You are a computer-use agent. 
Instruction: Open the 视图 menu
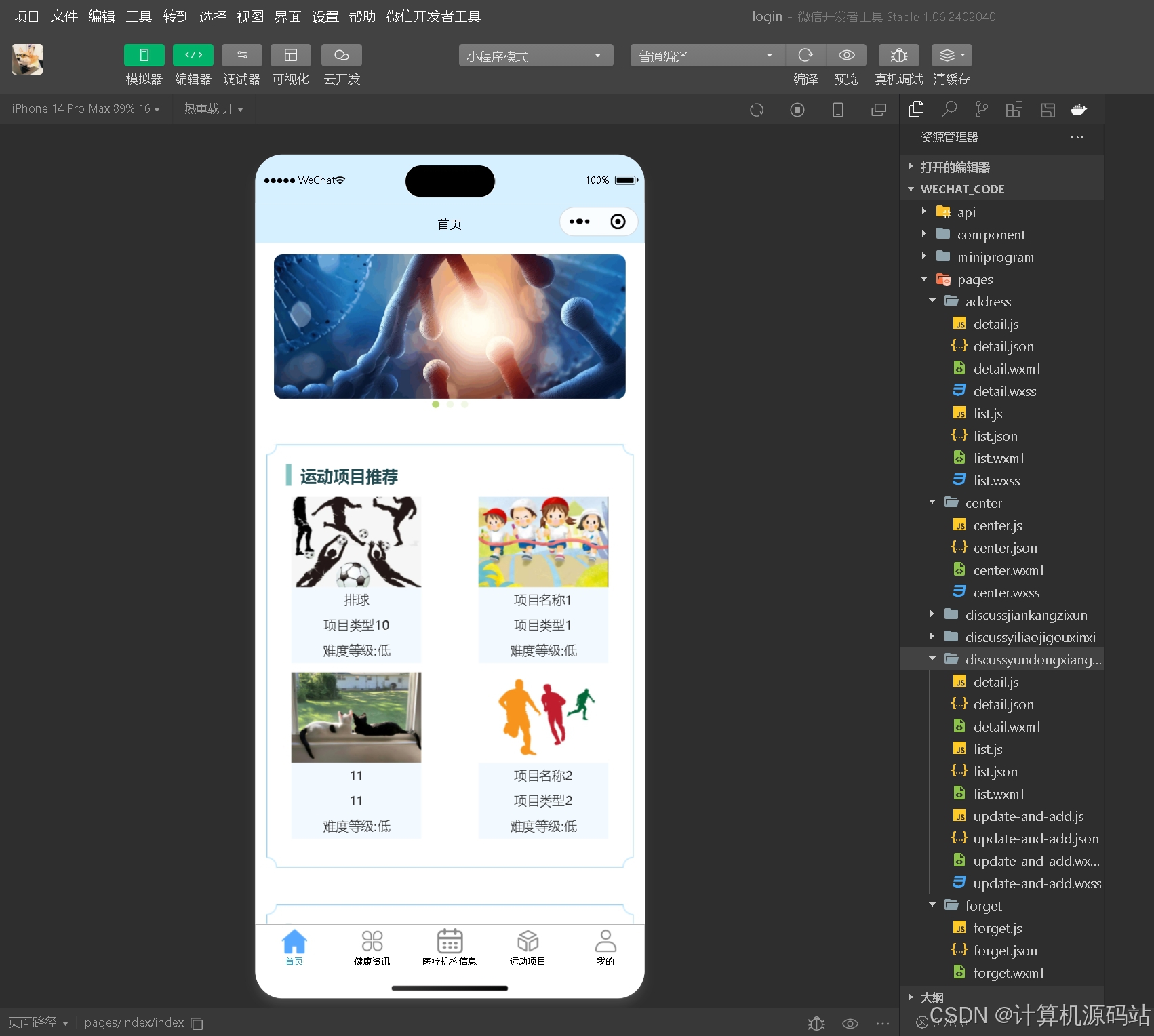[x=250, y=16]
